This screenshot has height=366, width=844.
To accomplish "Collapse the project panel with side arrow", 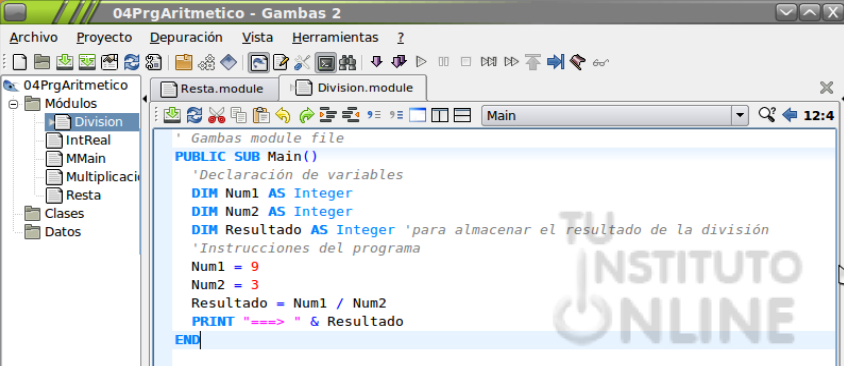I will tap(144, 99).
